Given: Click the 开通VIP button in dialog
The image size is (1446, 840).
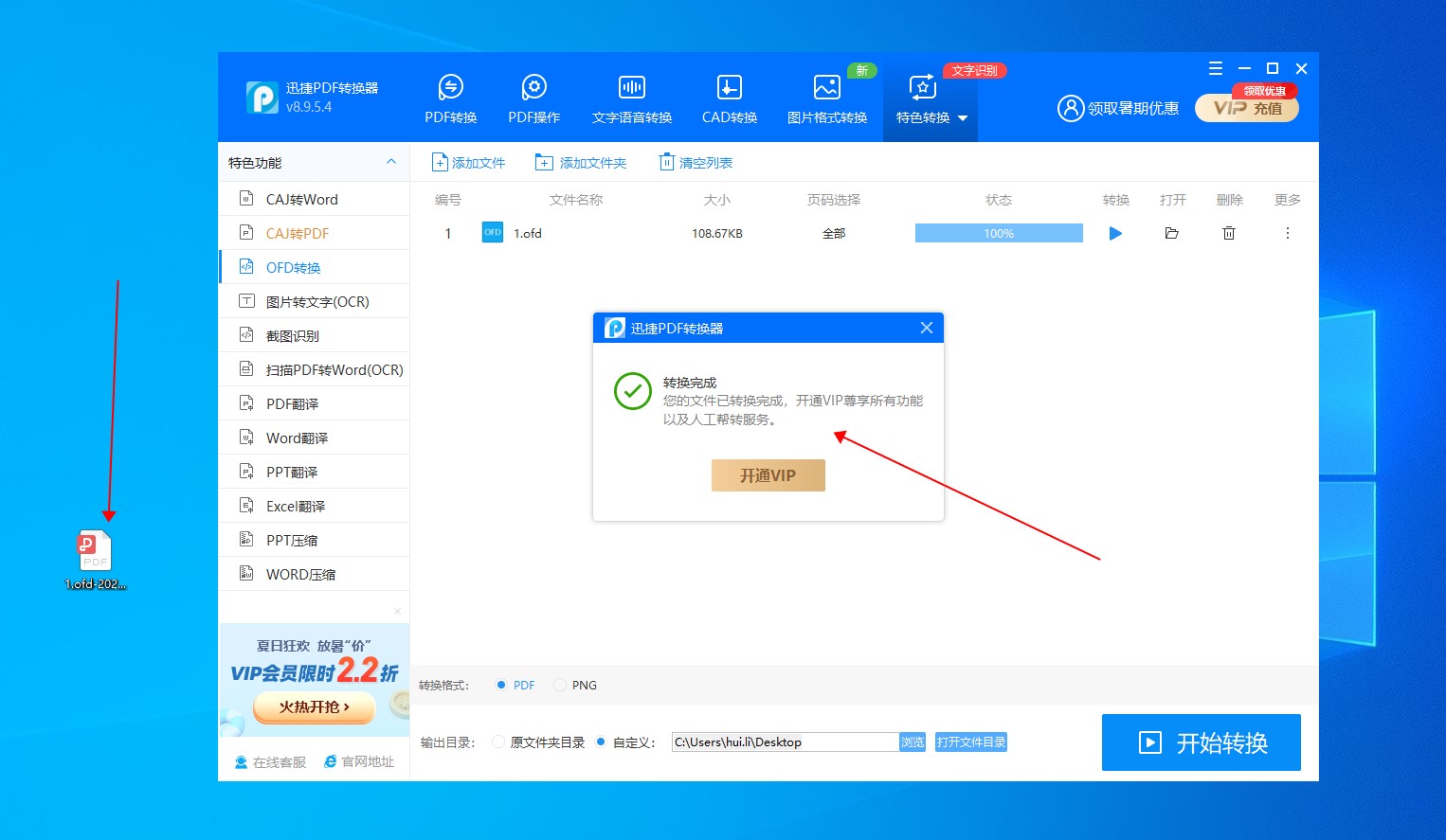Looking at the screenshot, I should [768, 475].
